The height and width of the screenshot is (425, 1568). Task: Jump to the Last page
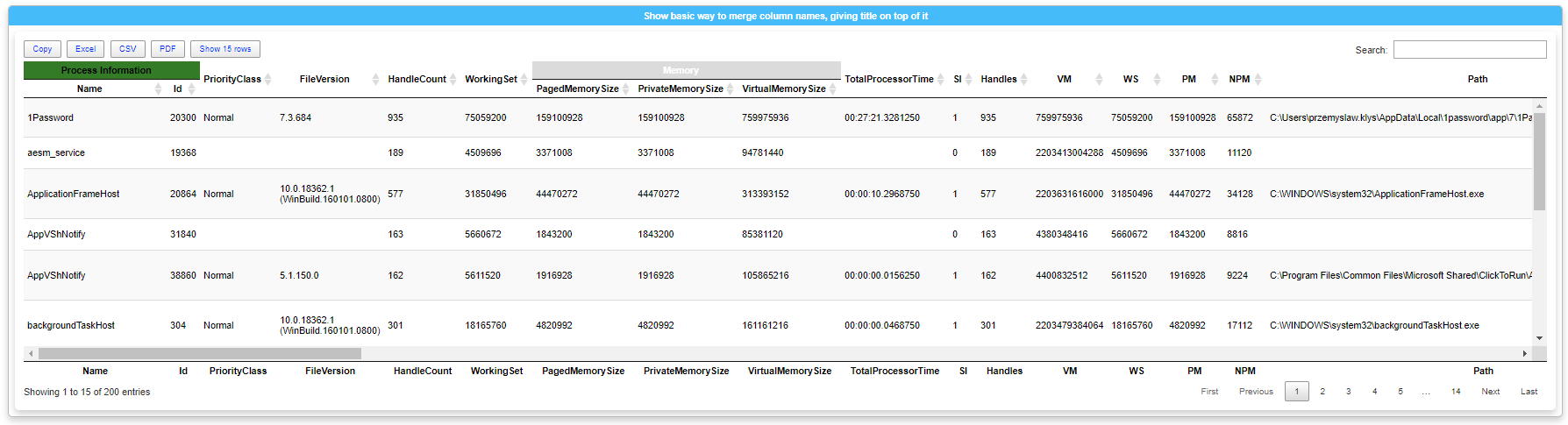(x=1529, y=392)
